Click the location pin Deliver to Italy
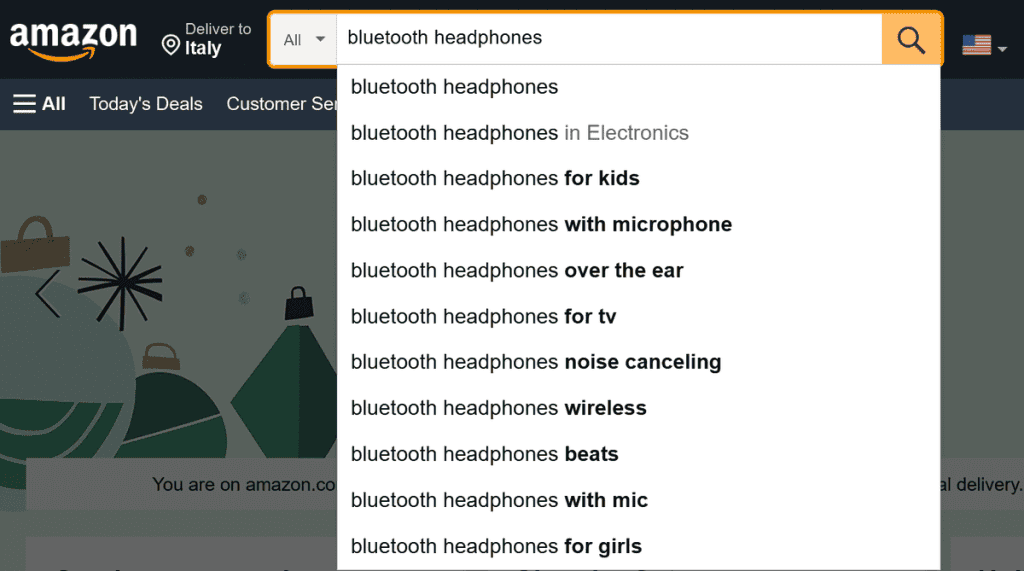Image resolution: width=1024 pixels, height=571 pixels. (x=206, y=39)
